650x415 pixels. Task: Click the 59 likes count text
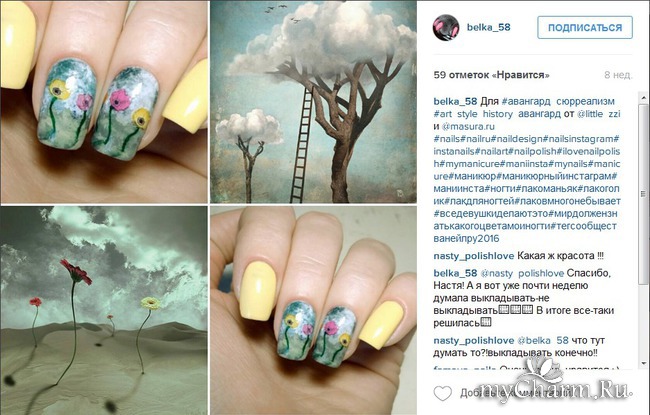coord(492,75)
